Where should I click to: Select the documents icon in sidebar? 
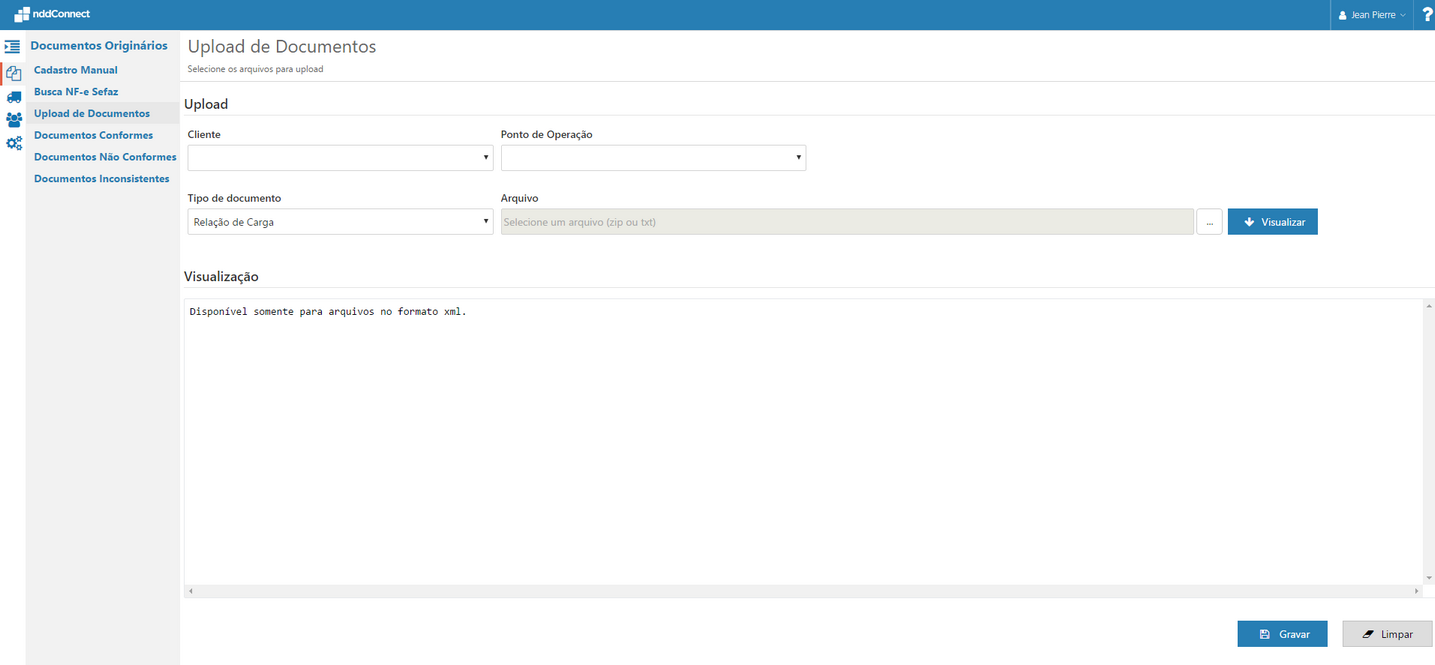click(13, 73)
